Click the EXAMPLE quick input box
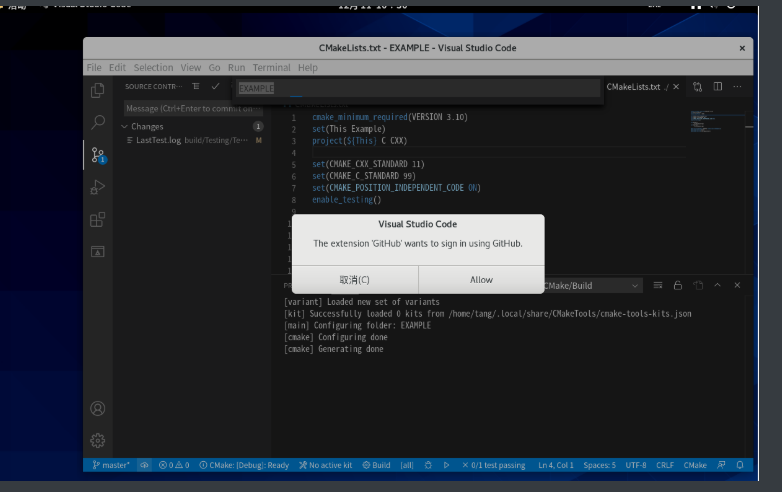The width and height of the screenshot is (782, 492). [x=418, y=88]
